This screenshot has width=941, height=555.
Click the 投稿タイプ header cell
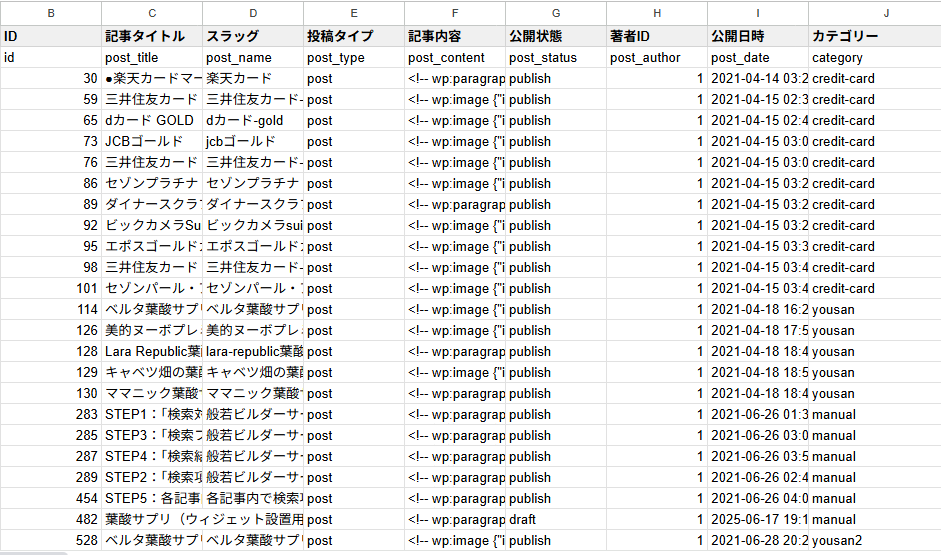pos(353,36)
